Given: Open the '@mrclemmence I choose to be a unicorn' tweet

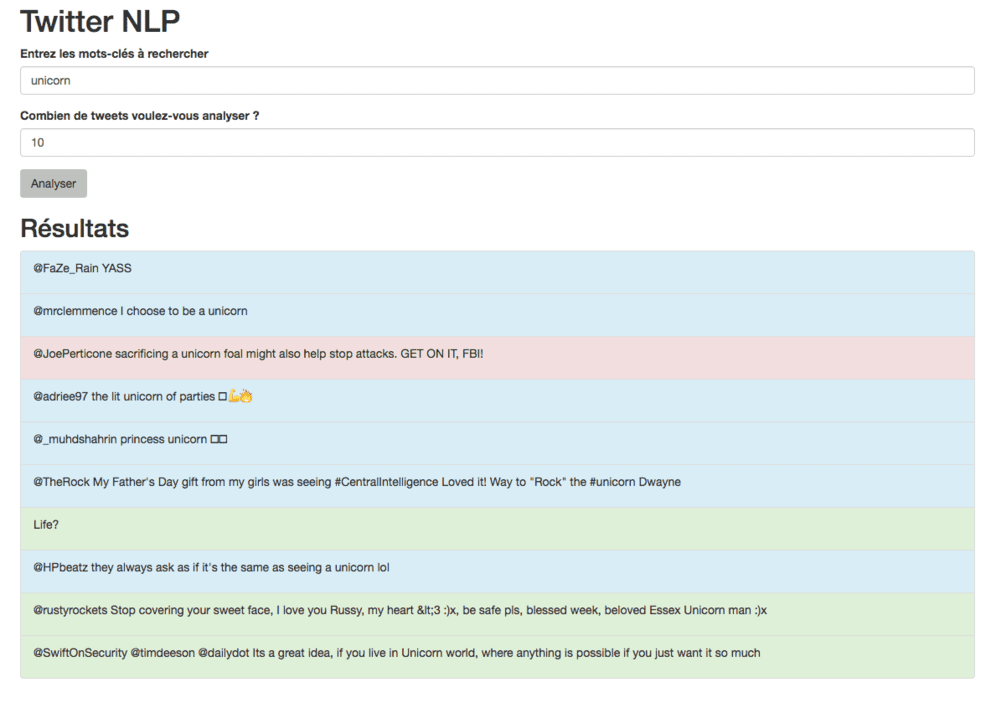Looking at the screenshot, I should click(140, 311).
